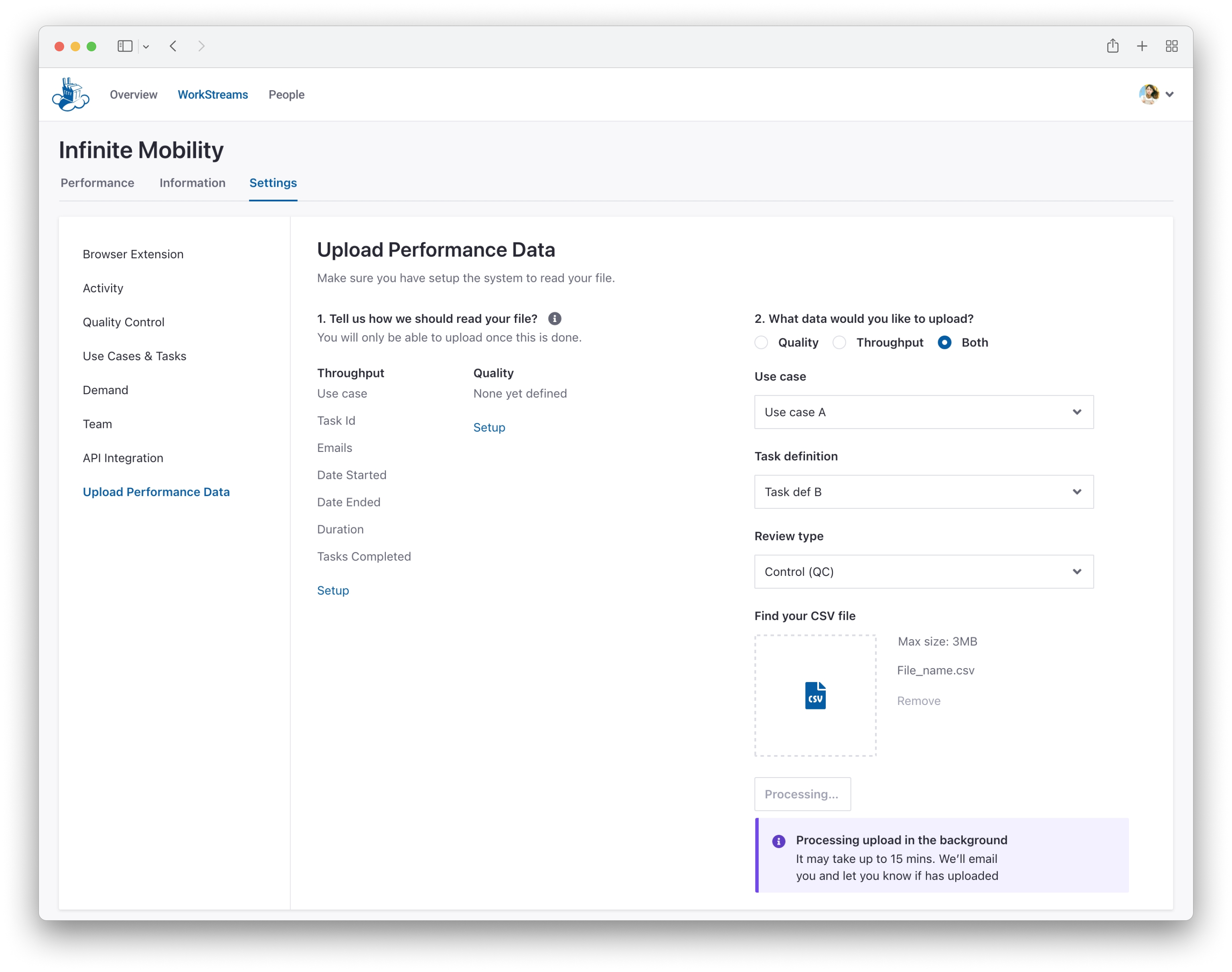Image resolution: width=1232 pixels, height=972 pixels.
Task: Switch to the Settings tab
Action: (273, 183)
